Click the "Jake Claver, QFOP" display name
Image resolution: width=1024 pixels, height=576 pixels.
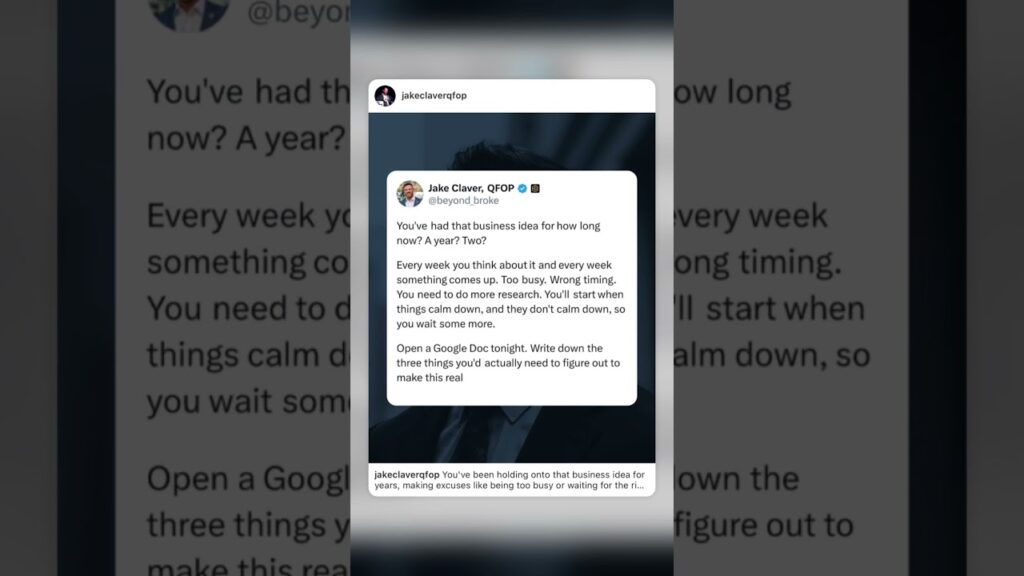[x=471, y=188]
